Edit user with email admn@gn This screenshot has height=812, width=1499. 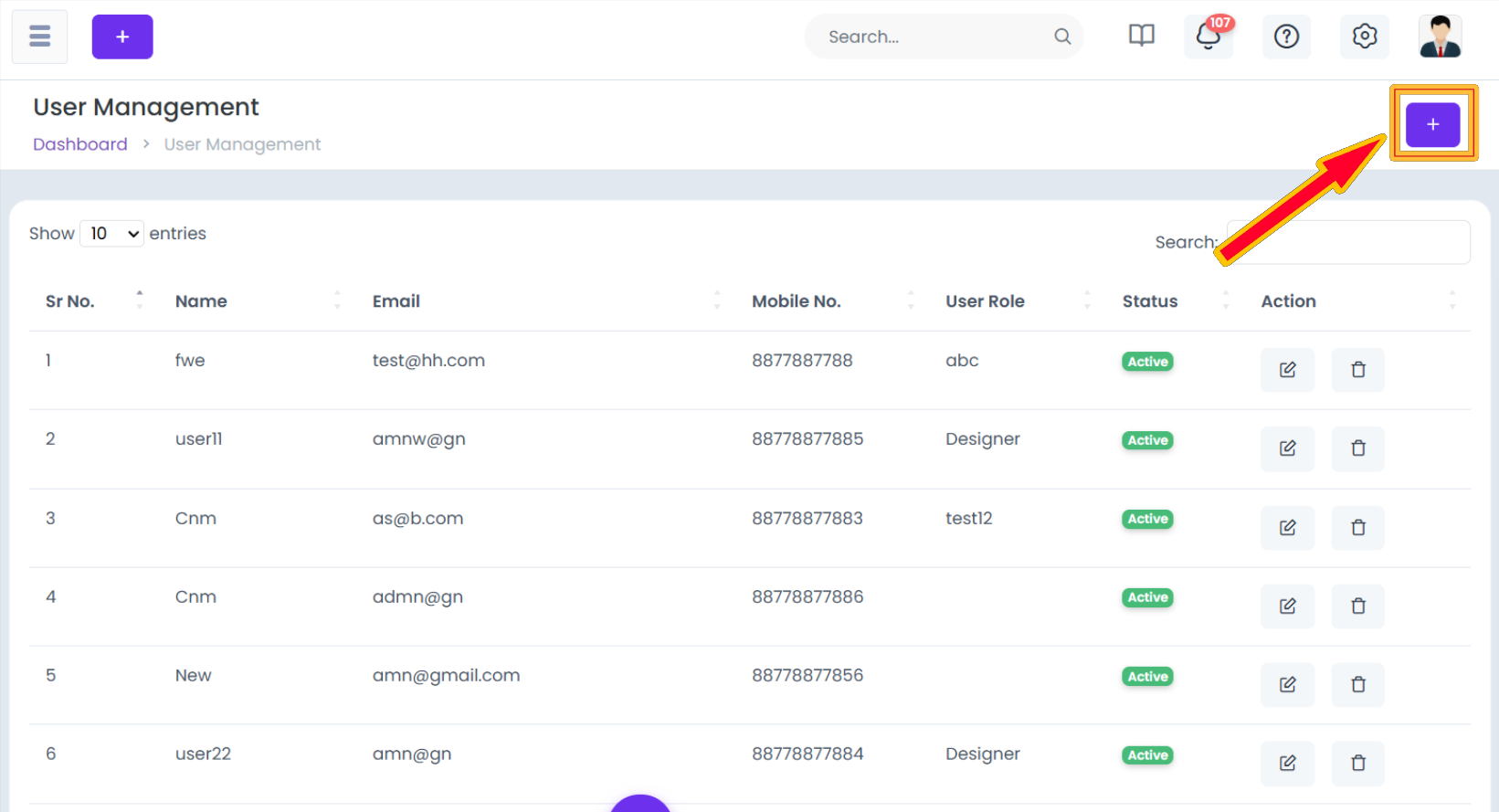1287,606
